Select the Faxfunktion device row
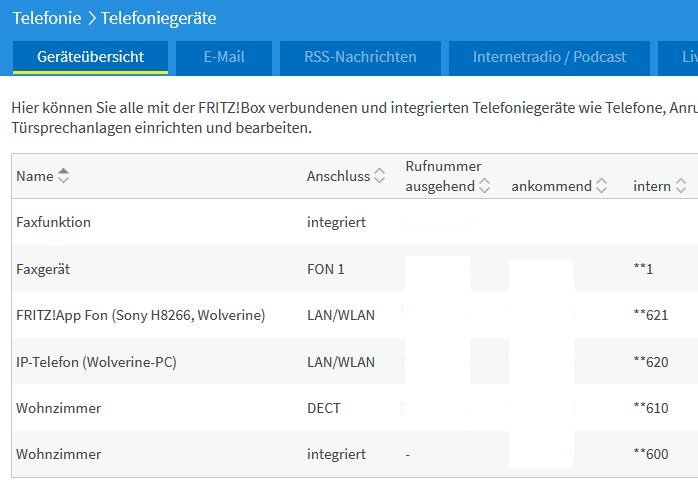Screen dimensions: 698x483 coord(53,222)
